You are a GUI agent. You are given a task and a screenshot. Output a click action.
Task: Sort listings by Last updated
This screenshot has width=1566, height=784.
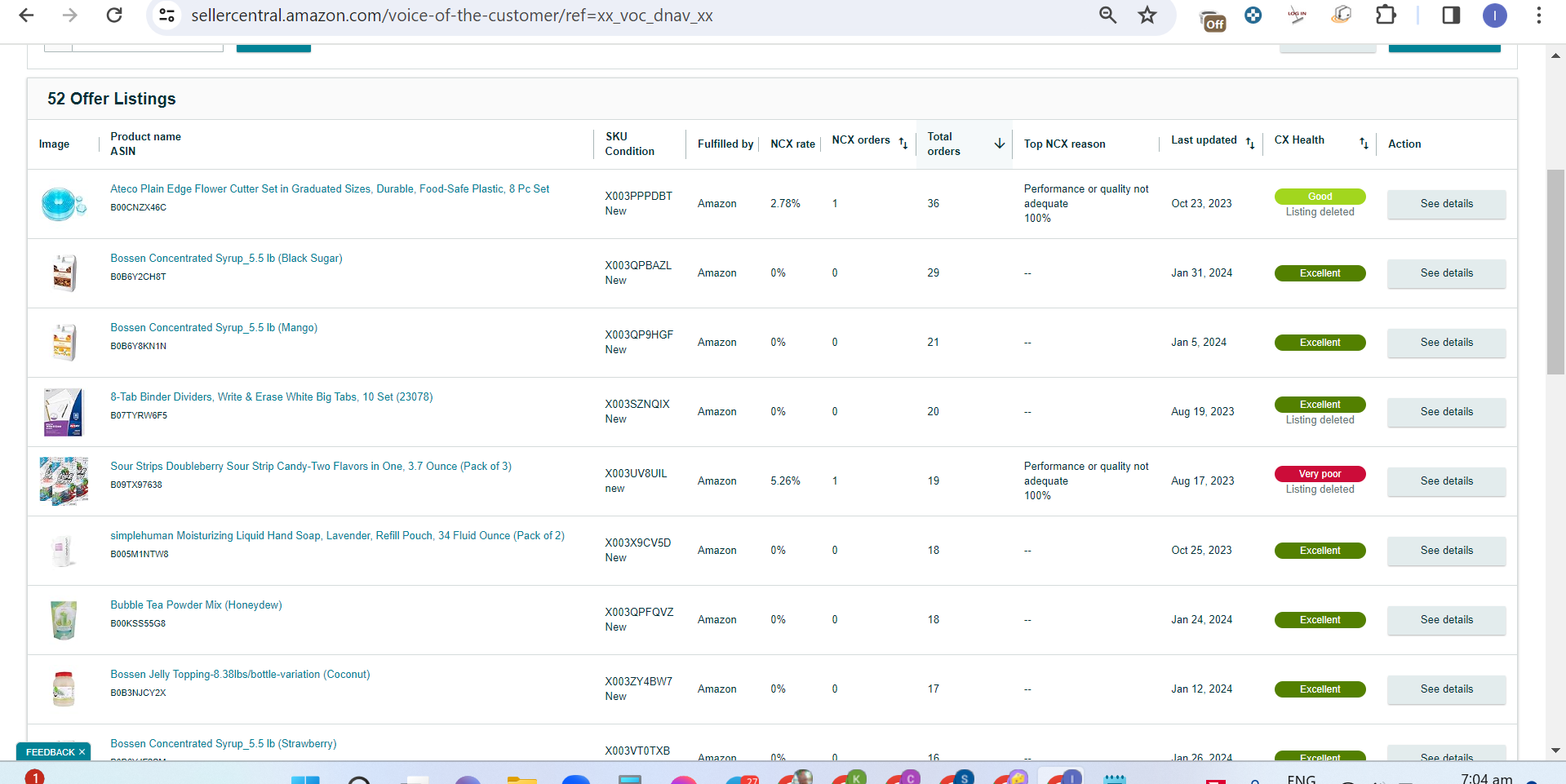click(x=1250, y=143)
